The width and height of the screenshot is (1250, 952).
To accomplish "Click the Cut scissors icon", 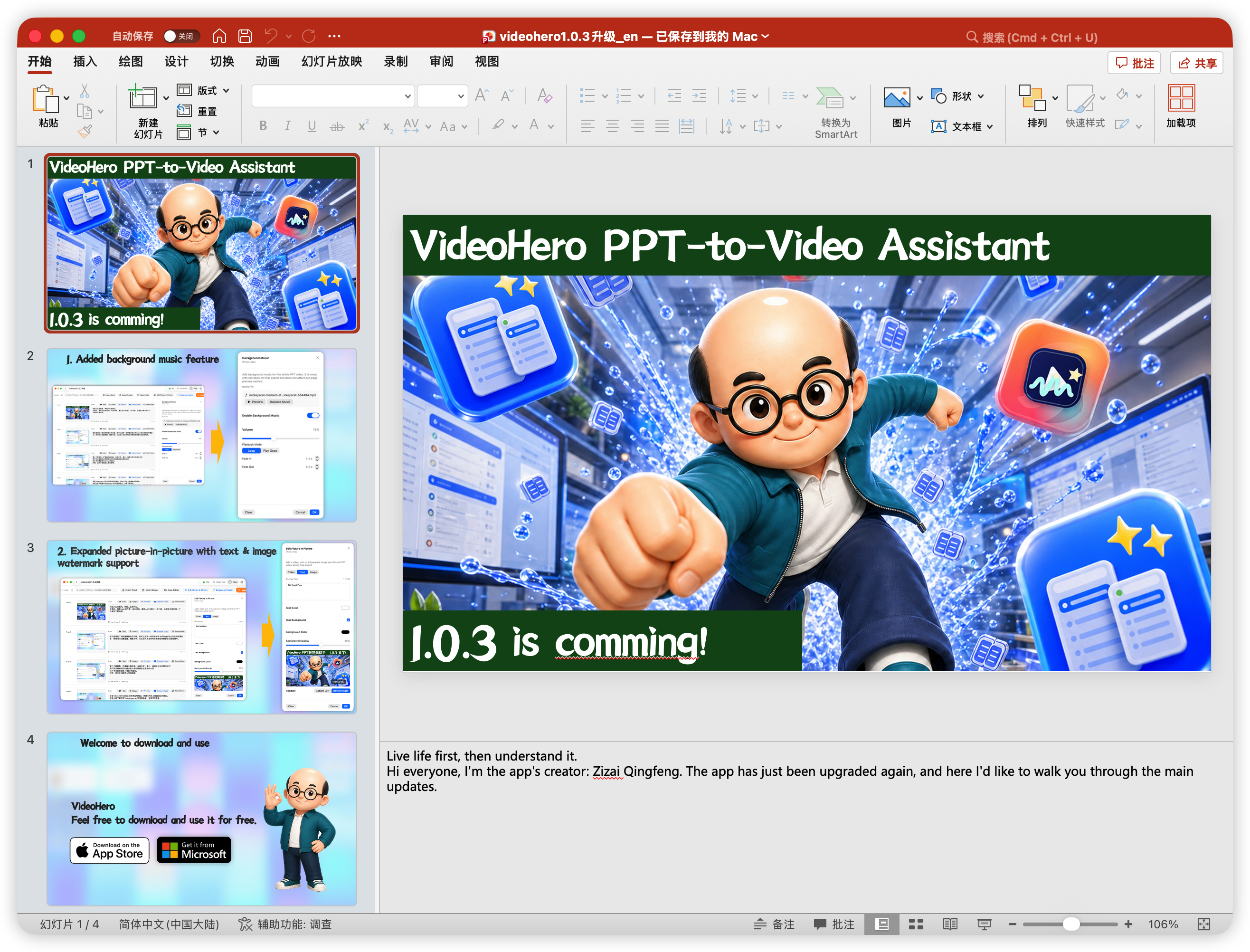I will coord(85,91).
